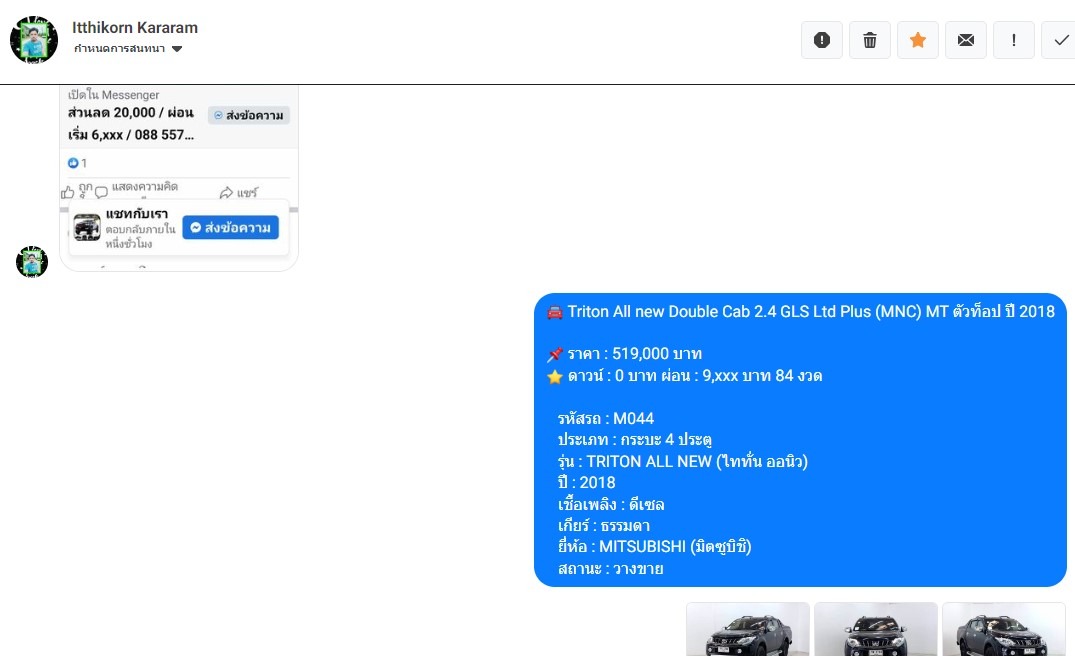Click the ปี : 2018 line
1075x658 pixels.
point(587,483)
